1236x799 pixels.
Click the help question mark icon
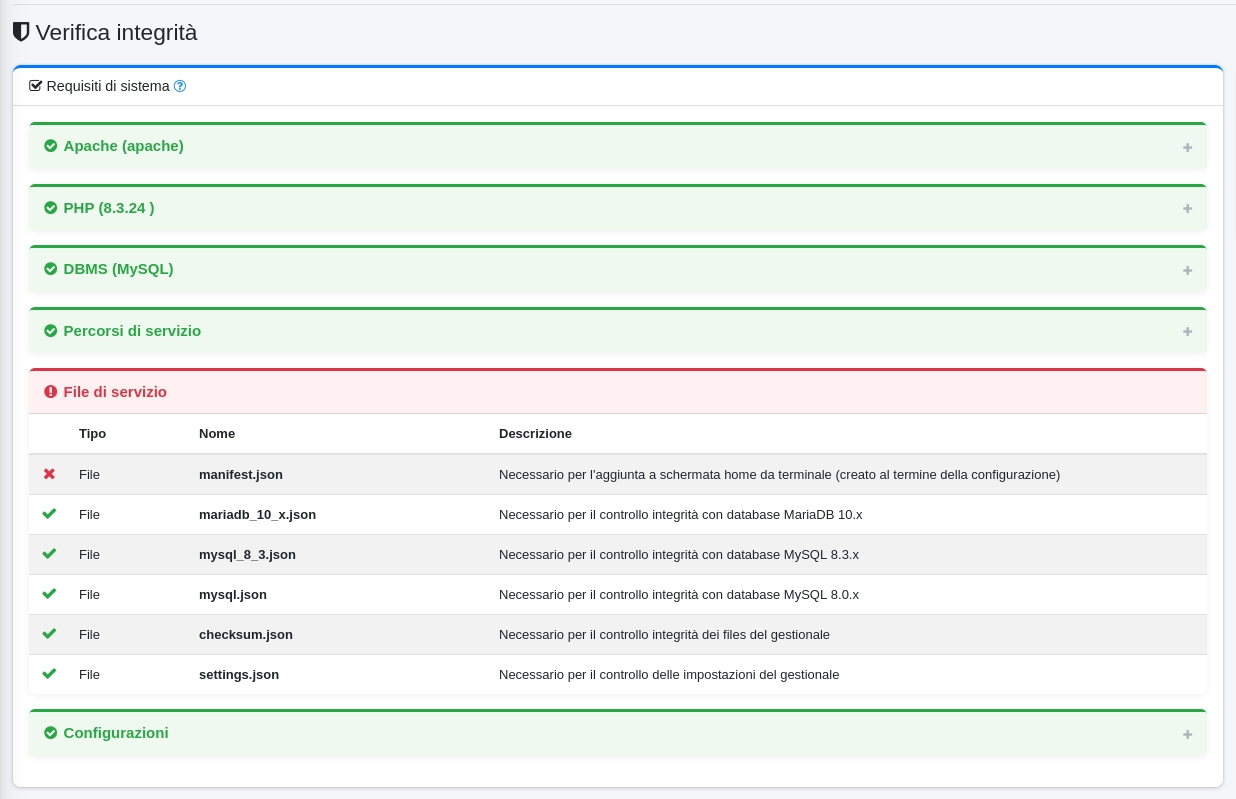(x=180, y=86)
